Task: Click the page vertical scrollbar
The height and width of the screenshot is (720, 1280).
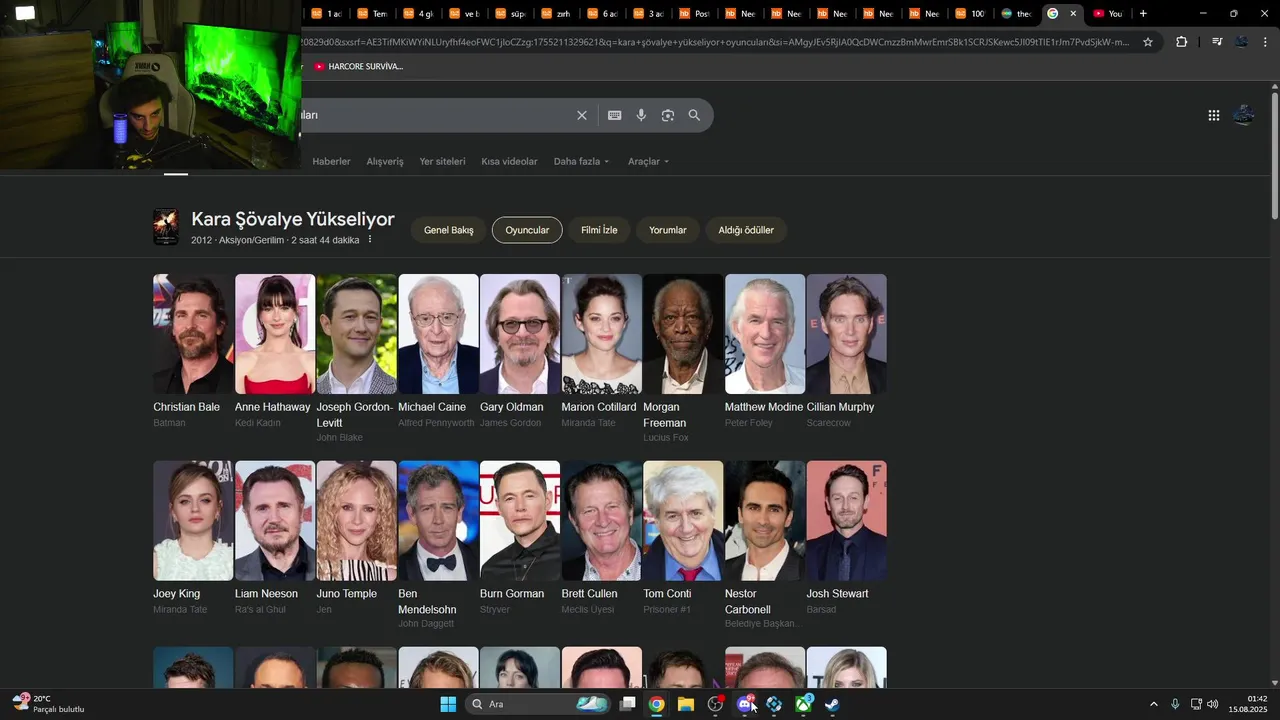Action: 1275,157
